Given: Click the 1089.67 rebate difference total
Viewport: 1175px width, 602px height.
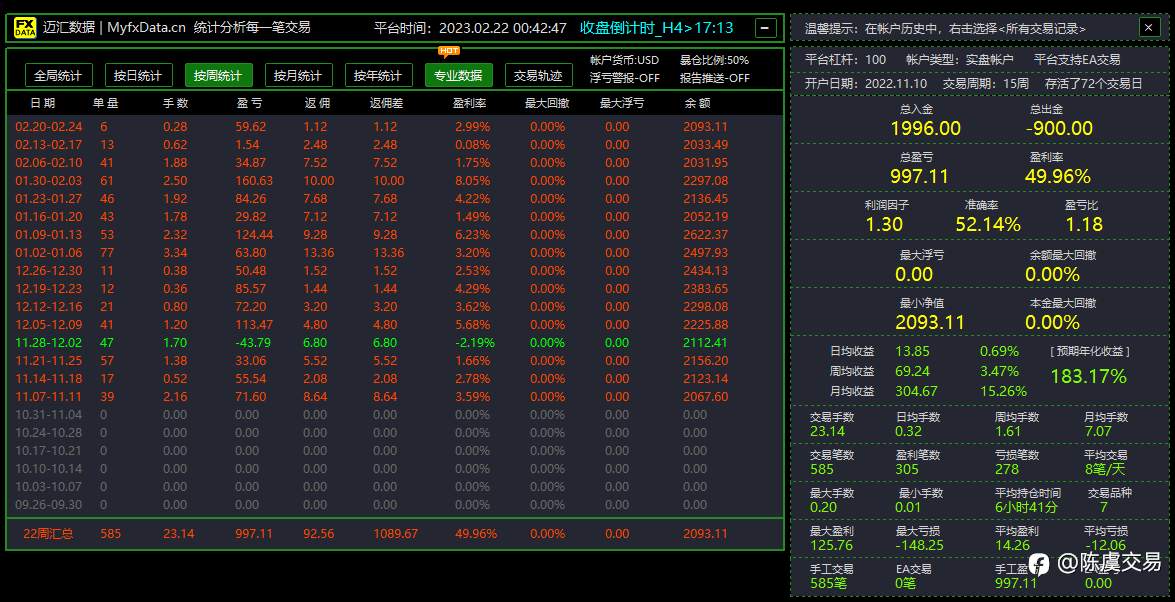Looking at the screenshot, I should [396, 534].
